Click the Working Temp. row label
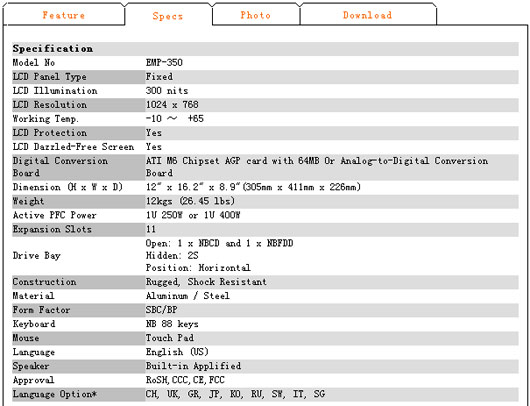 46,119
